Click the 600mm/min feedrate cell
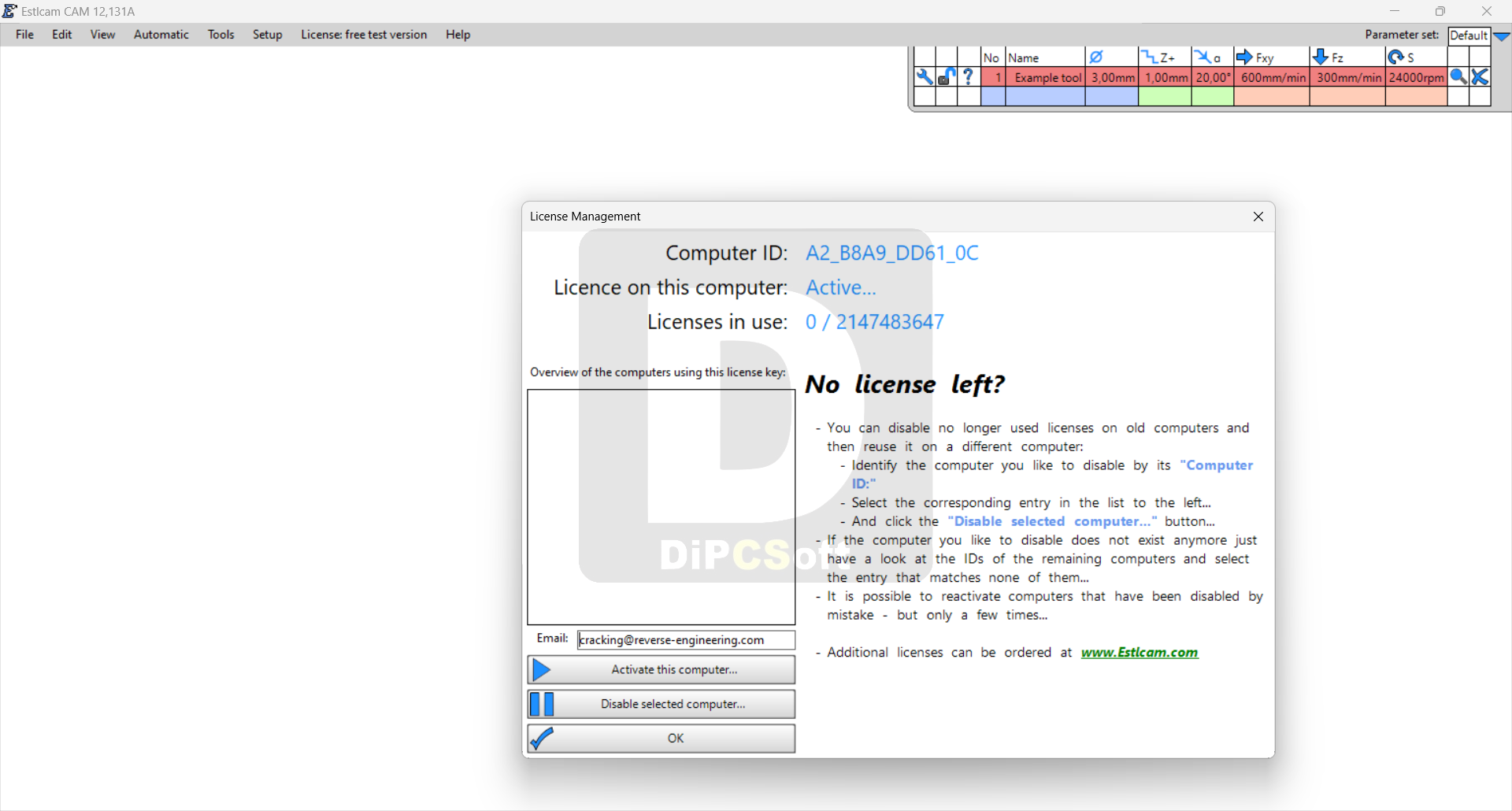1512x811 pixels. point(1273,77)
